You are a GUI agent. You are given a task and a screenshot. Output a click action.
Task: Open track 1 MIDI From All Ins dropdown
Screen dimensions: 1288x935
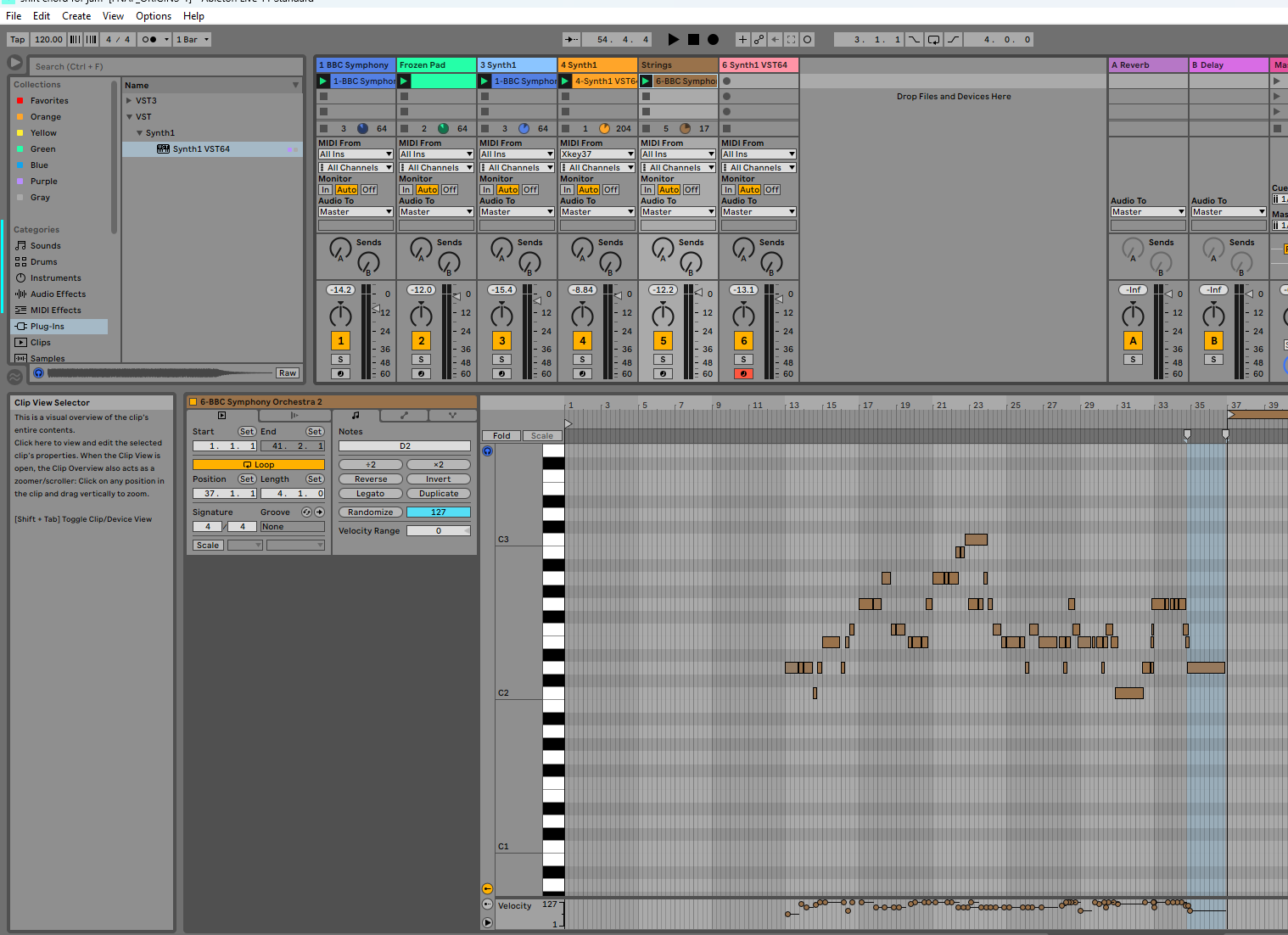356,154
